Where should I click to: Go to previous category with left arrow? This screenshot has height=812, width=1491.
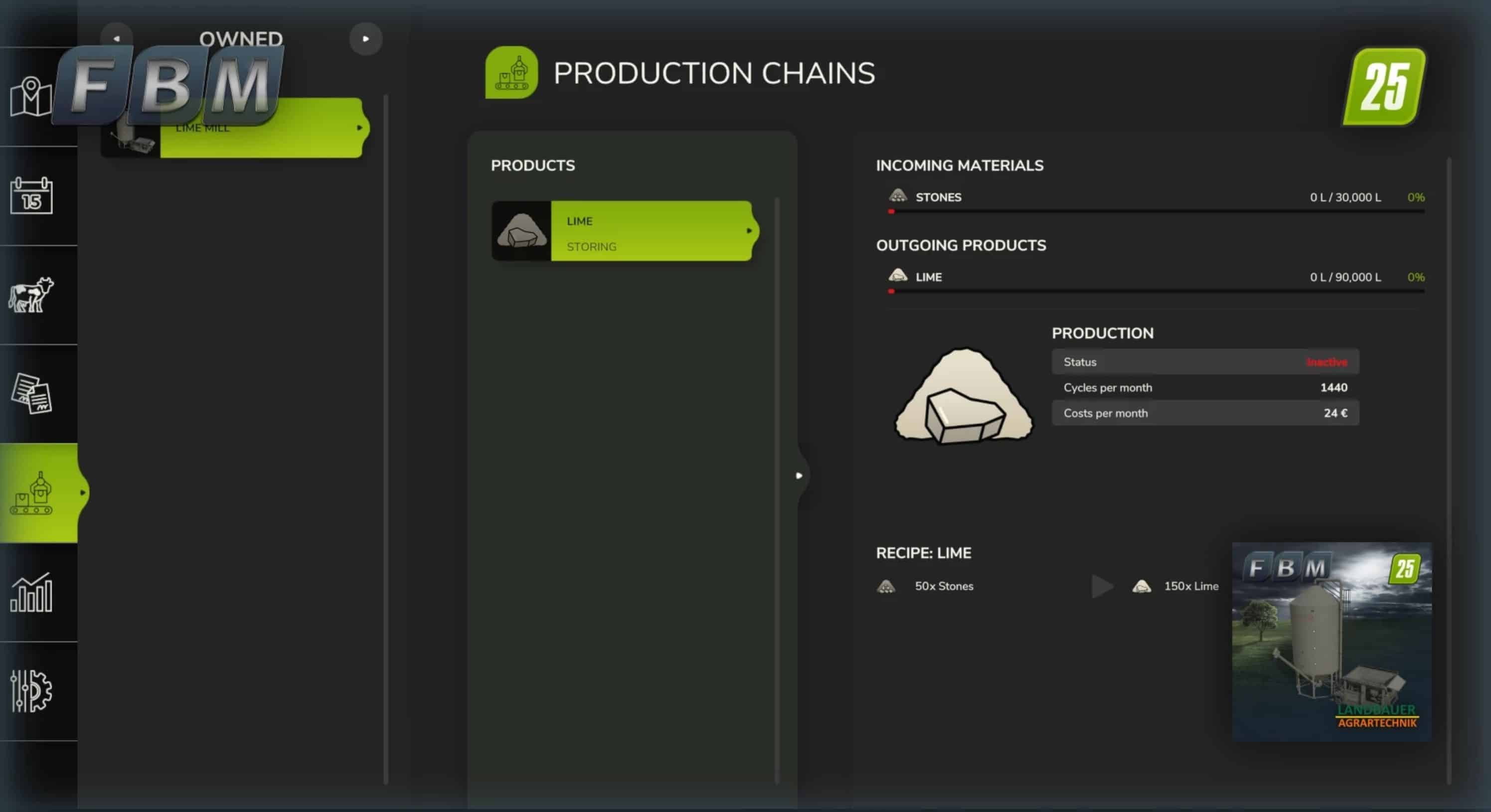[116, 39]
